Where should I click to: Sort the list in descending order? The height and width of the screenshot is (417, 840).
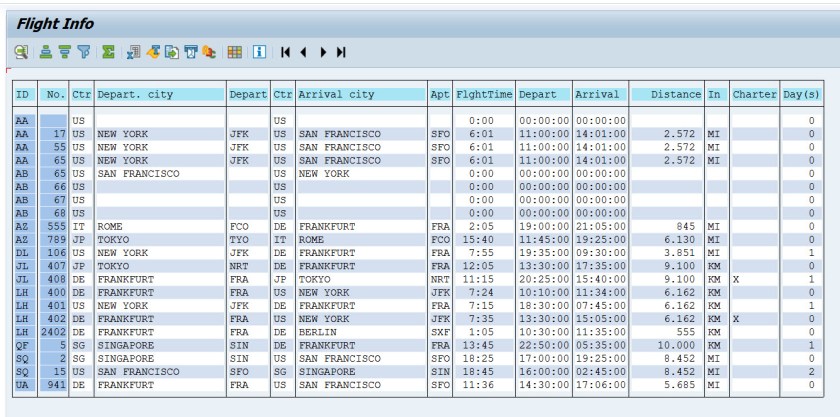[65, 52]
